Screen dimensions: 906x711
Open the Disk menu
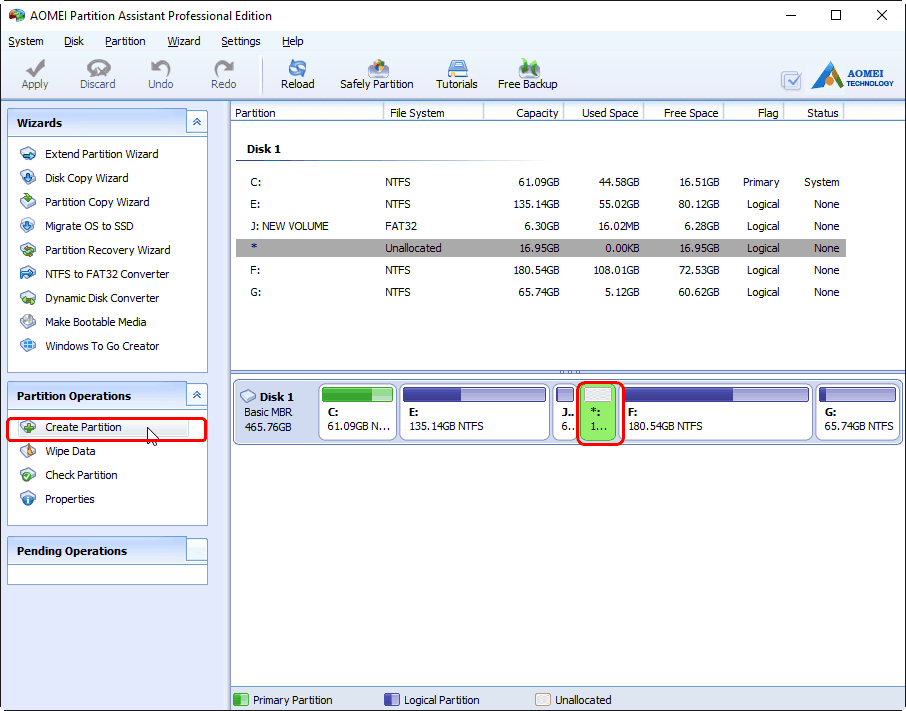tap(74, 41)
